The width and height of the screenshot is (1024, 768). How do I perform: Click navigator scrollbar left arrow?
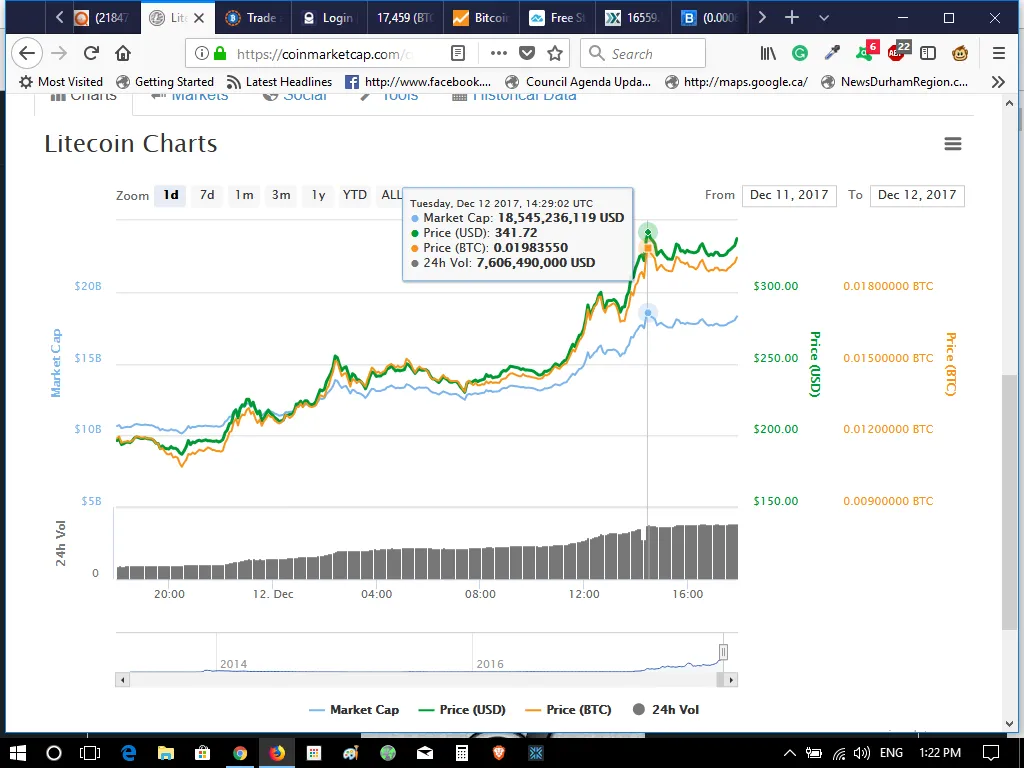click(122, 680)
